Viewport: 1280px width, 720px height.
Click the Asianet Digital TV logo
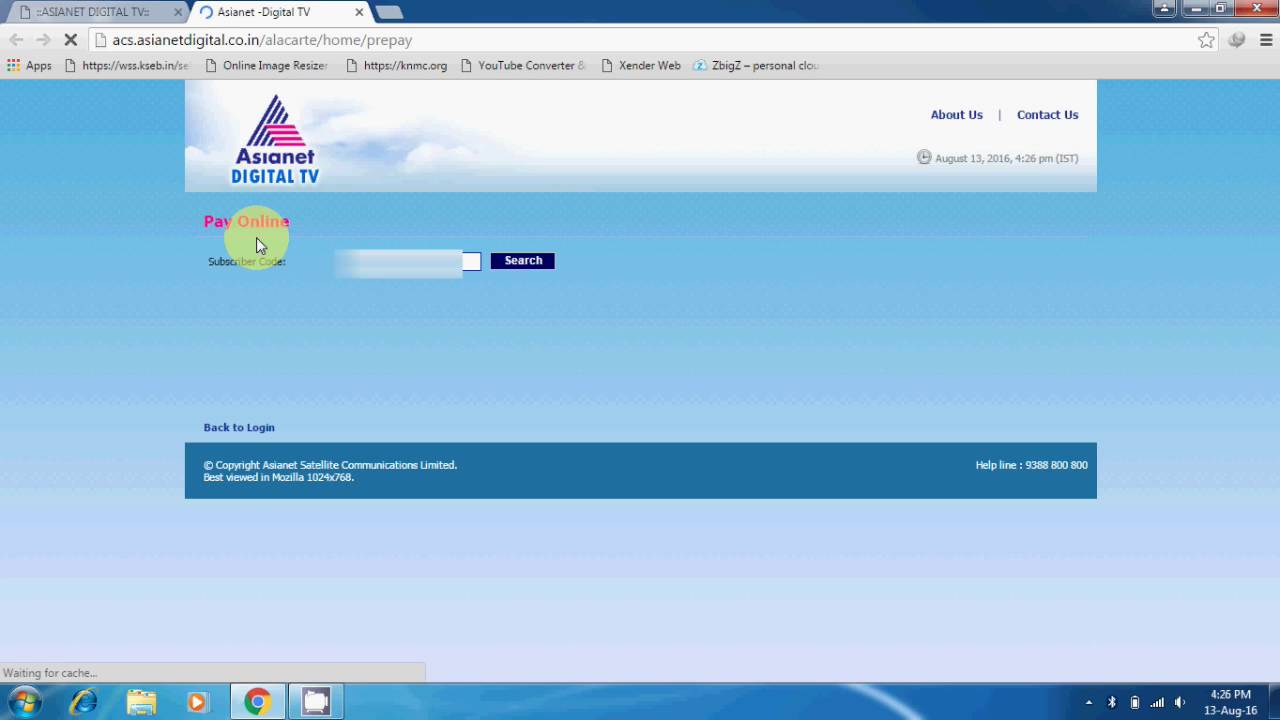[x=275, y=139]
